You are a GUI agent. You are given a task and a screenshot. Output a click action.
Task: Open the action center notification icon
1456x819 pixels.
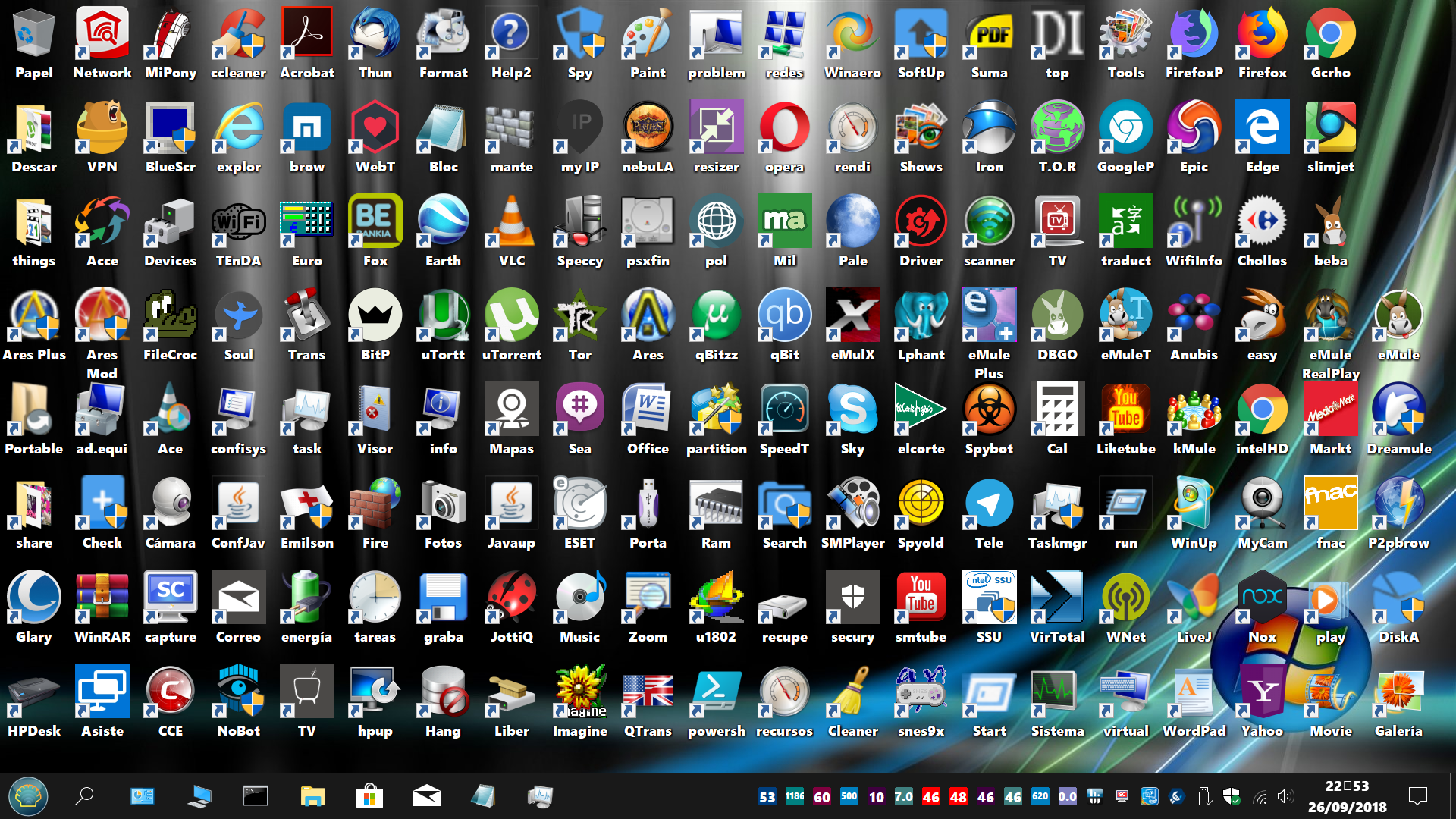coord(1417,796)
